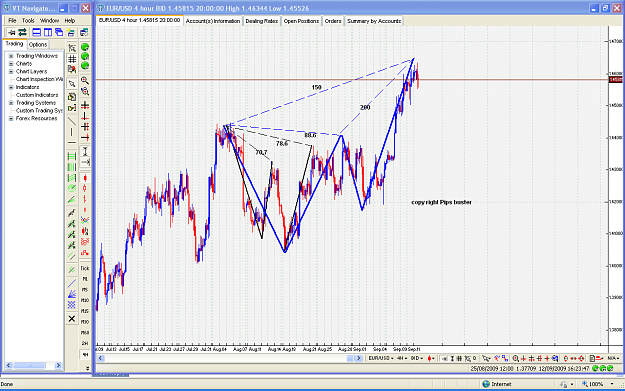Select the horizontal line drawing tool
This screenshot has height=391, width=625.
pos(72,142)
